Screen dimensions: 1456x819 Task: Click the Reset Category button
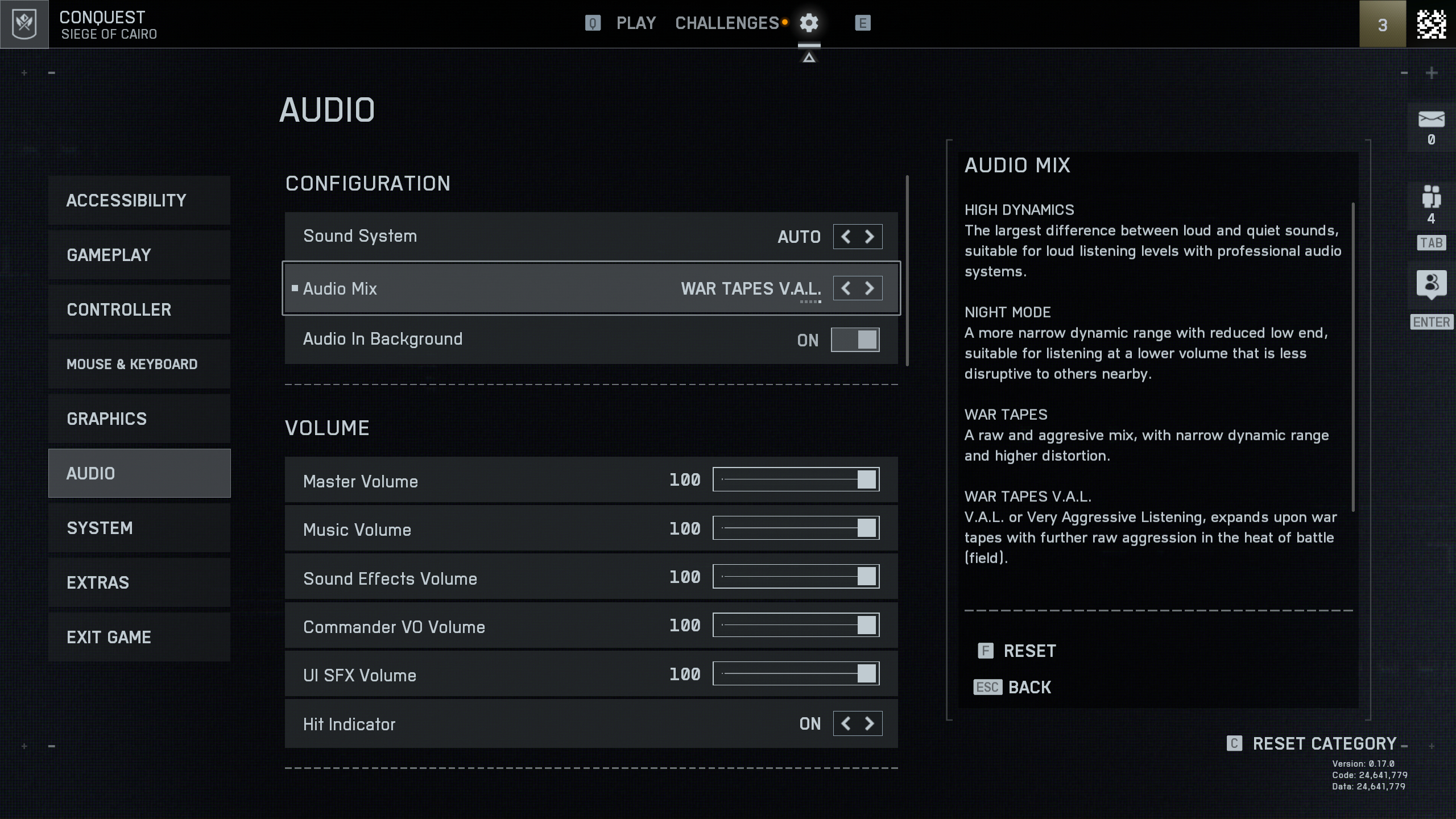tap(1324, 743)
